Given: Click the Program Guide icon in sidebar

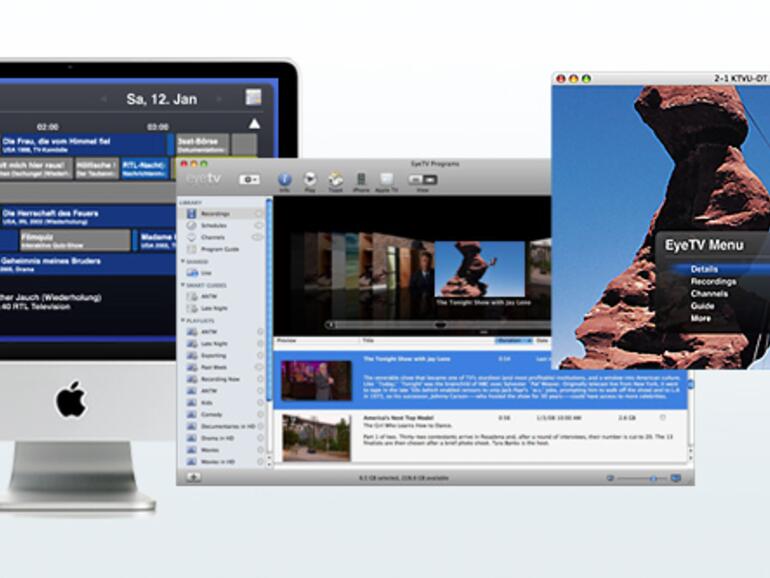Looking at the screenshot, I should (x=192, y=249).
